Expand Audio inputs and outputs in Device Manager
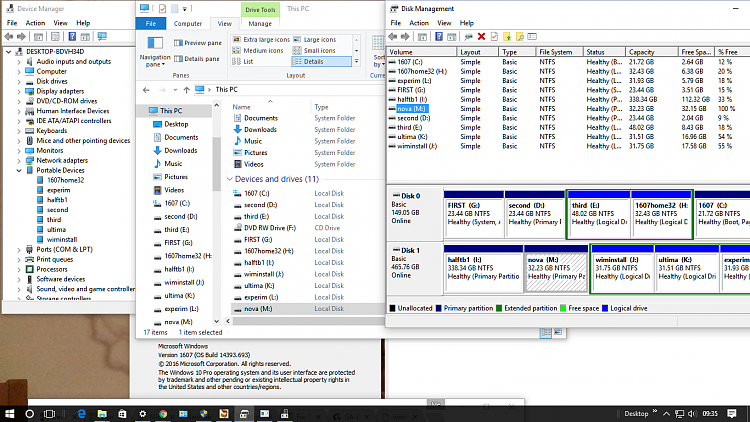 pyautogui.click(x=19, y=62)
